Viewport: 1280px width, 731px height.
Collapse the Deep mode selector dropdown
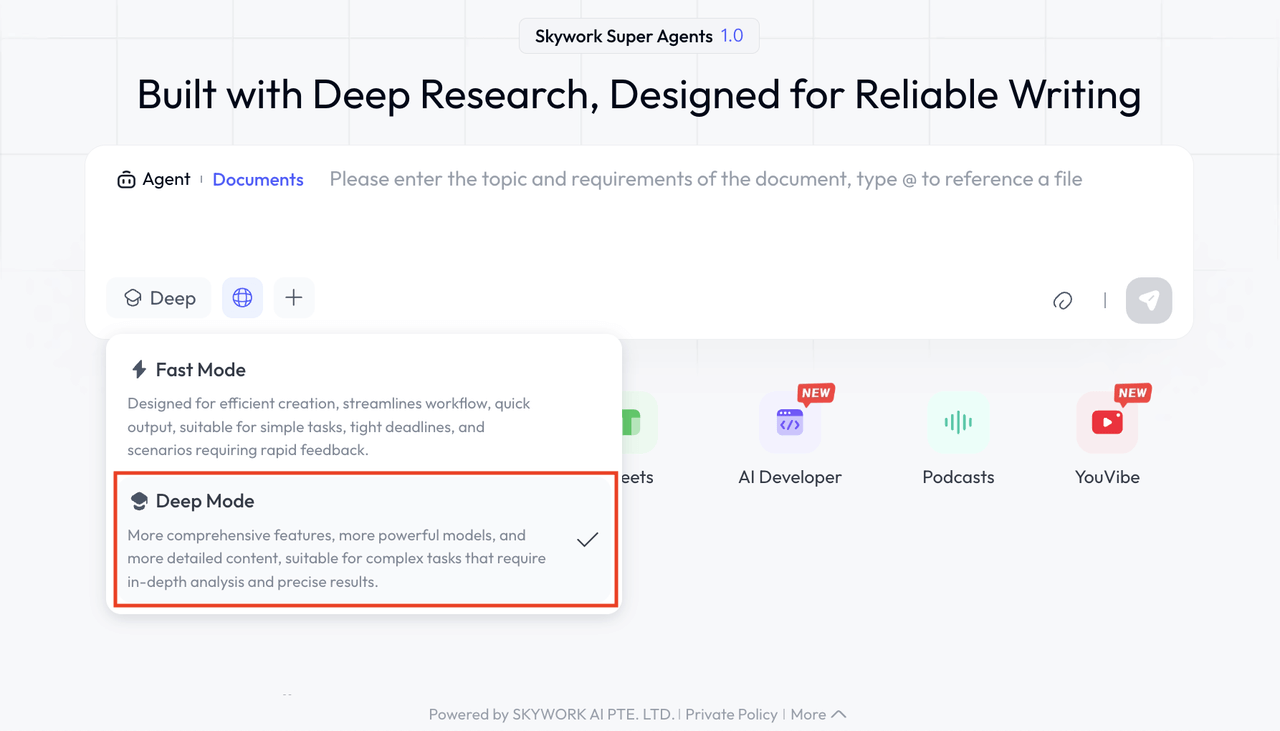point(159,298)
